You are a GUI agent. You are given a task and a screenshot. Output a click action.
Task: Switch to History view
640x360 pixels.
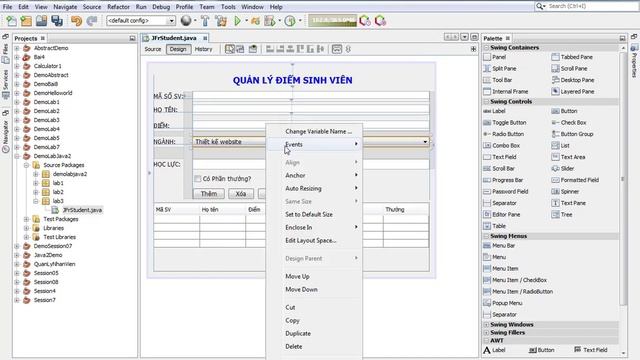(x=203, y=49)
